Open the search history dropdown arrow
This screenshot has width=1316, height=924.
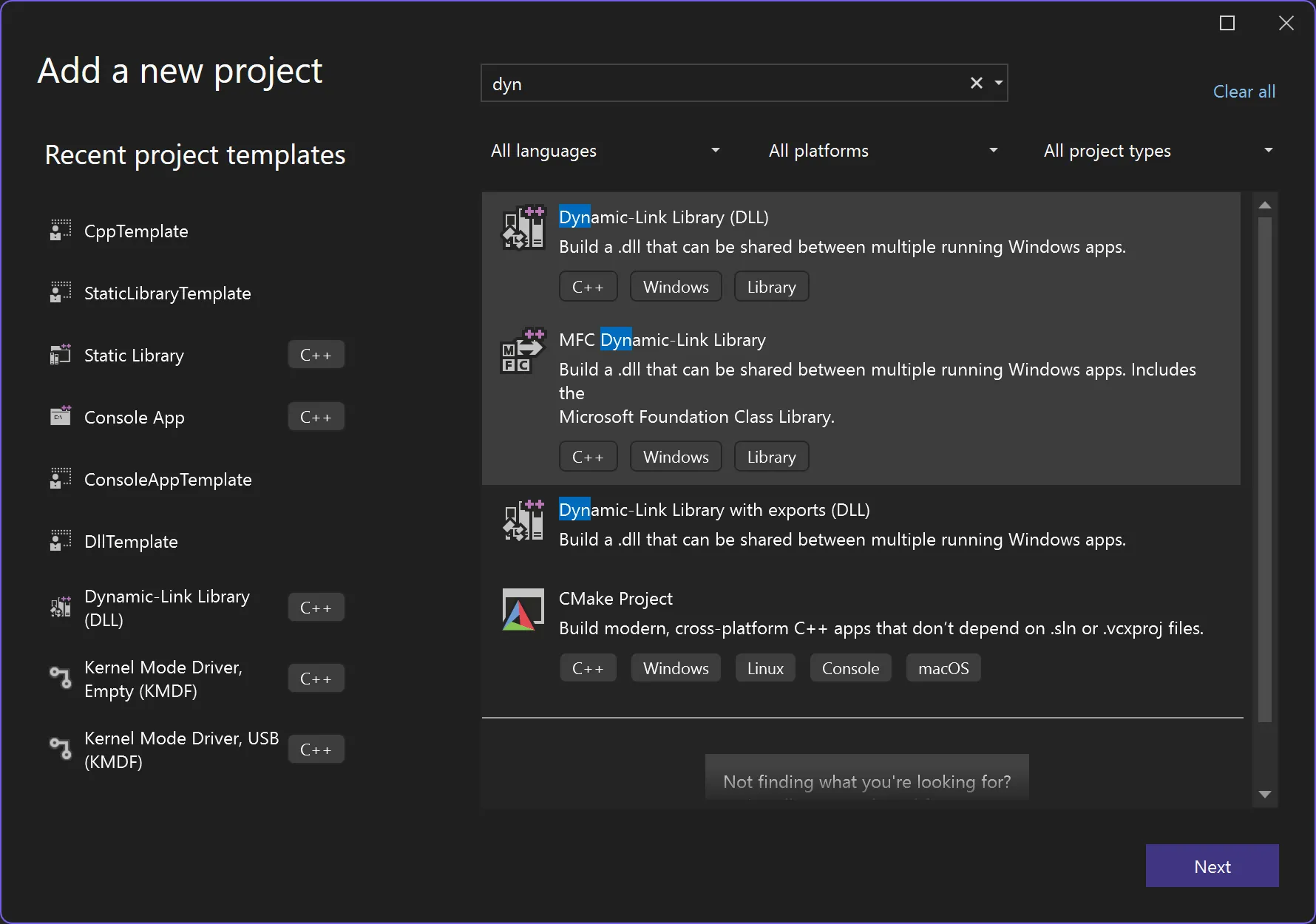pos(999,83)
